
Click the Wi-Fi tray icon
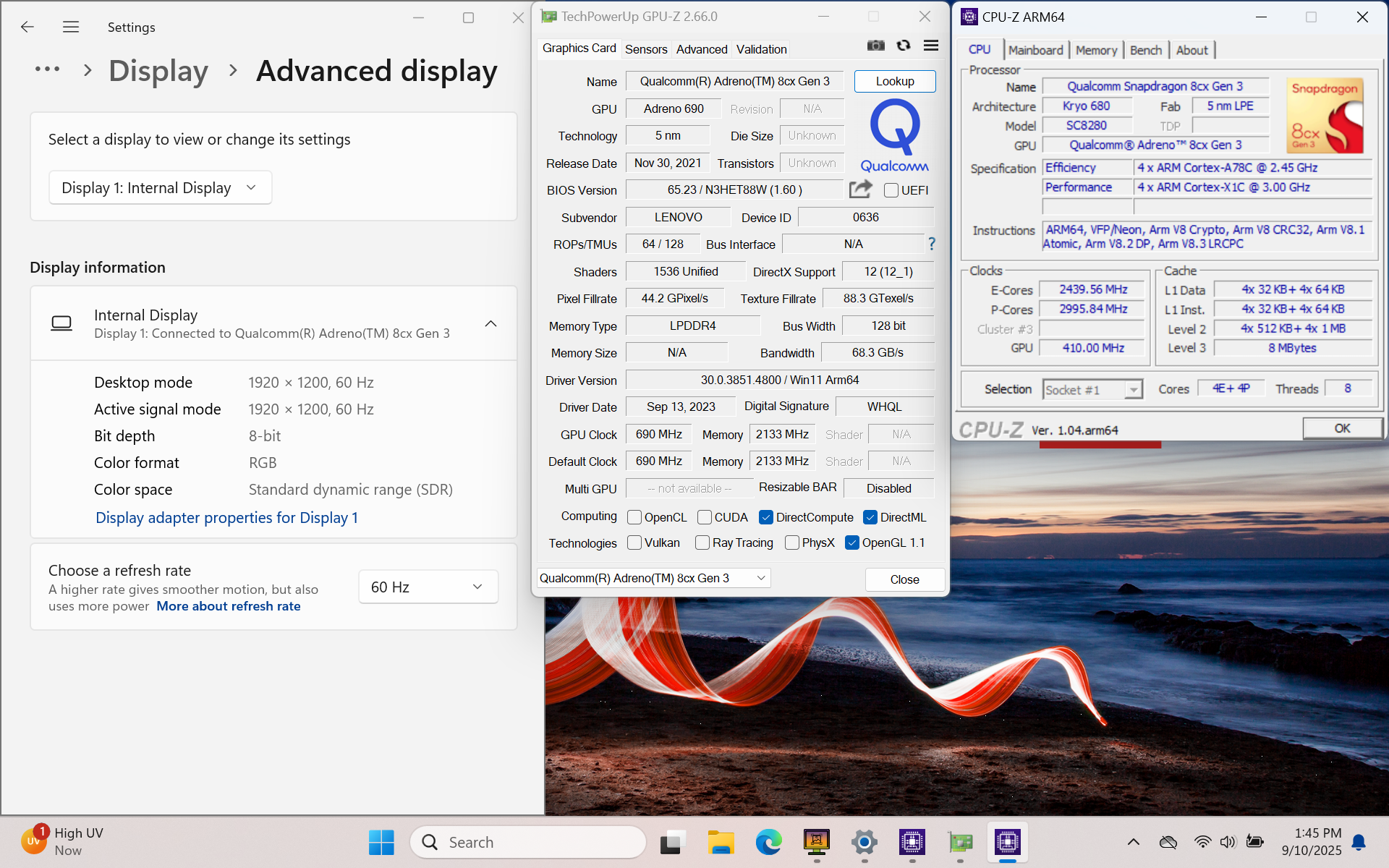click(x=1202, y=842)
